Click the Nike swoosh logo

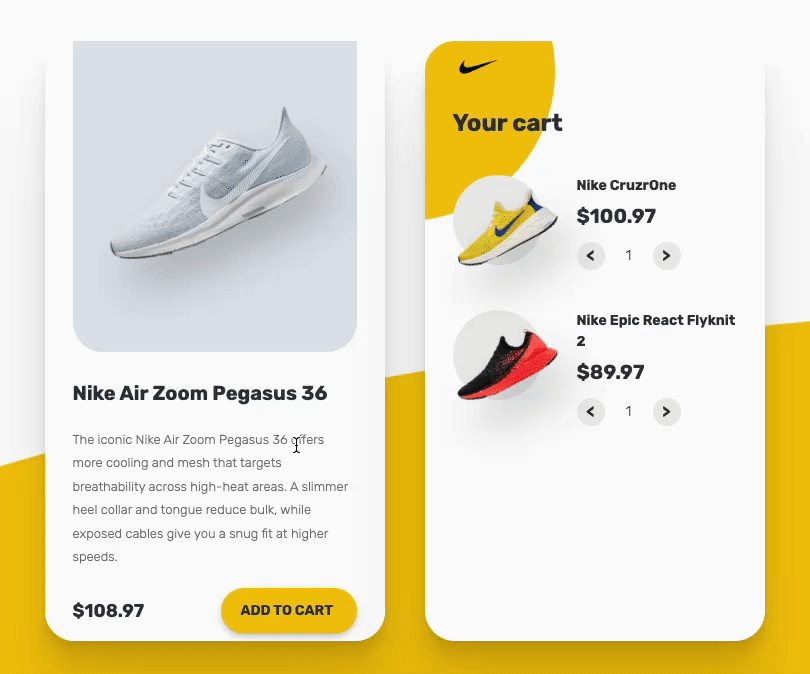point(478,66)
